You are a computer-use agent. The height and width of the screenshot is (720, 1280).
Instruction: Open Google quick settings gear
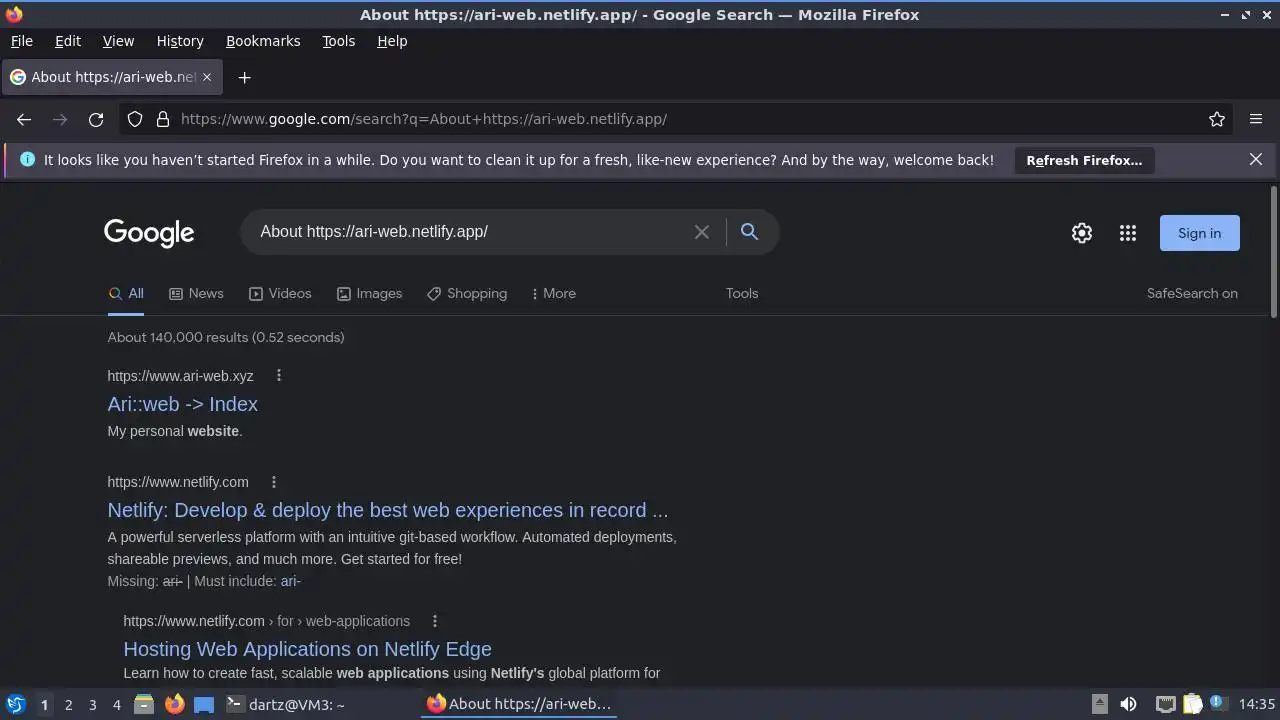[x=1082, y=233]
